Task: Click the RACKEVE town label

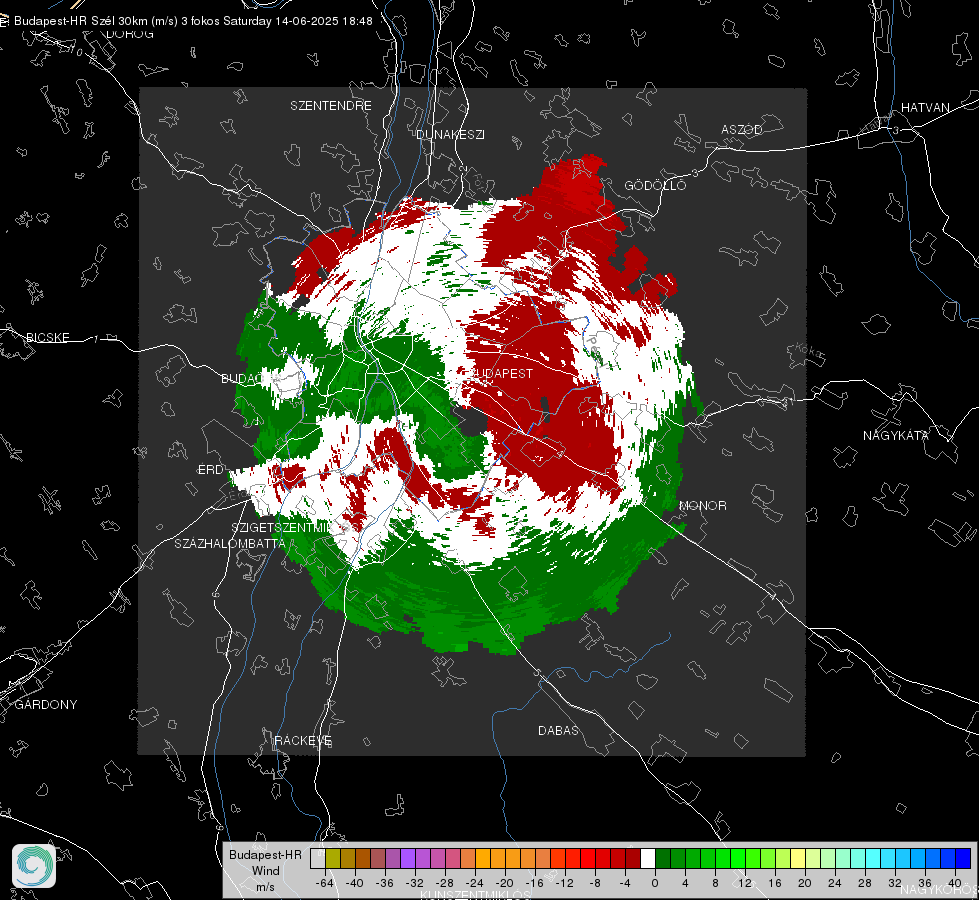Action: coord(303,740)
